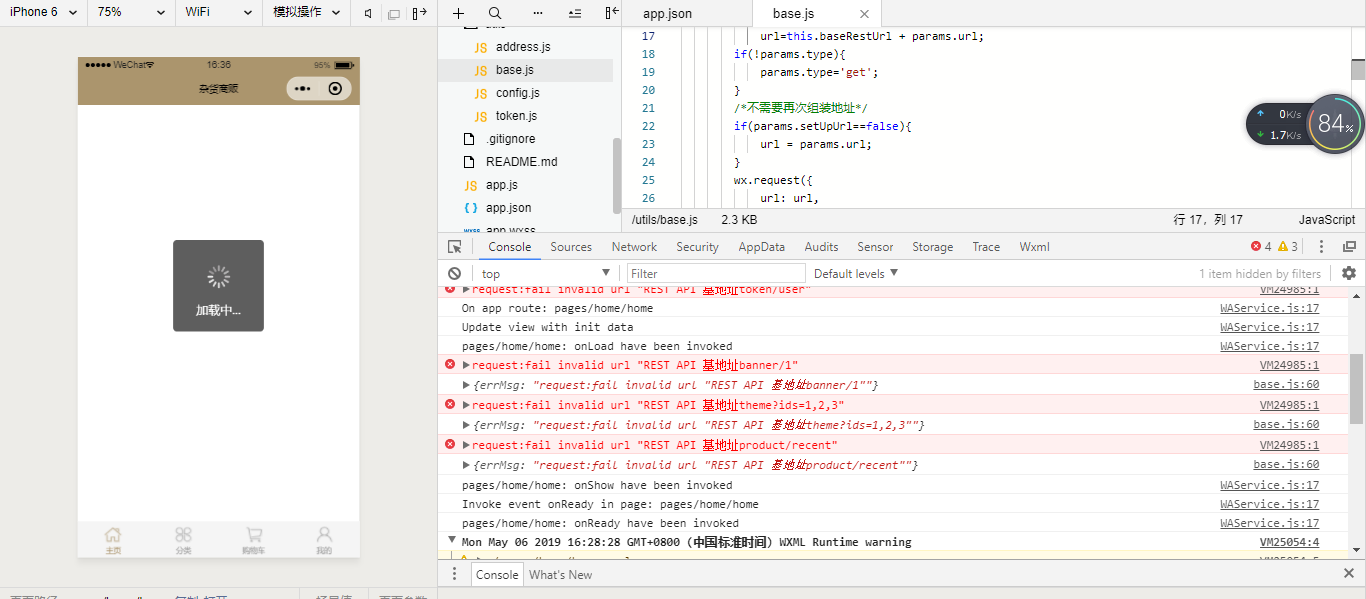Open the WiFi network dropdown
This screenshot has width=1366, height=599.
pos(218,12)
